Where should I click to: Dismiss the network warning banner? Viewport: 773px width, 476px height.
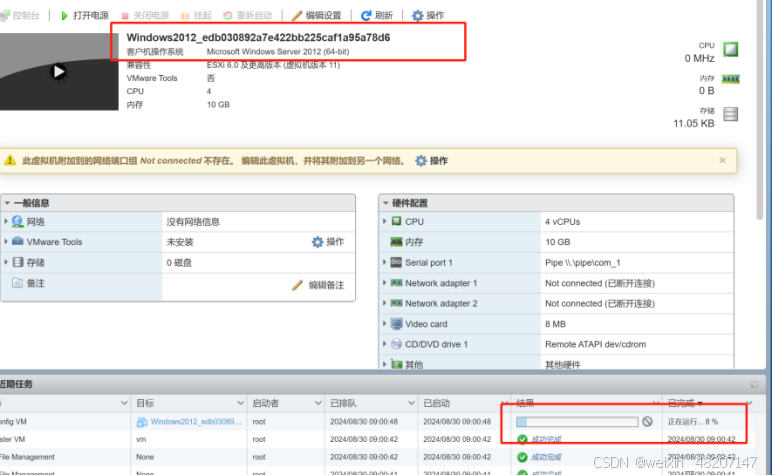[722, 160]
